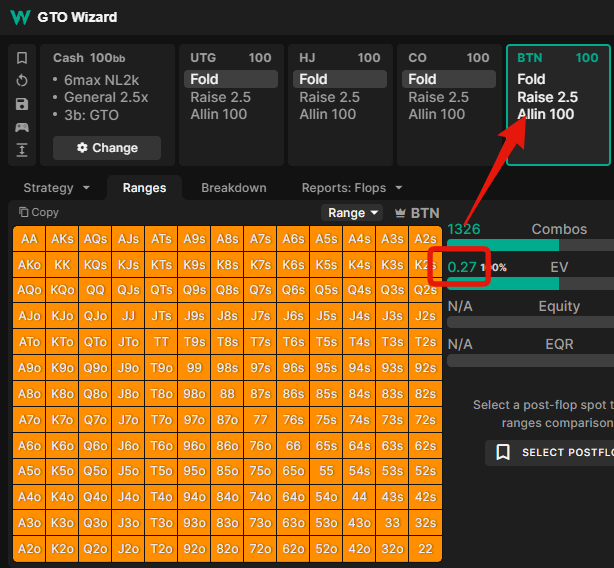Viewport: 614px width, 568px height.
Task: Click the Change settings button
Action: (x=107, y=148)
